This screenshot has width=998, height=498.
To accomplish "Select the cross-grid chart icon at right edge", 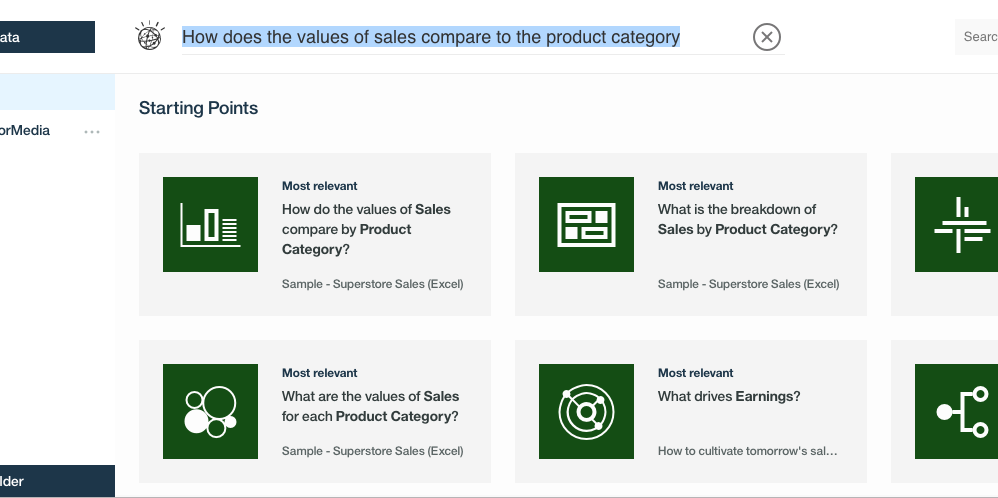I will tap(957, 224).
